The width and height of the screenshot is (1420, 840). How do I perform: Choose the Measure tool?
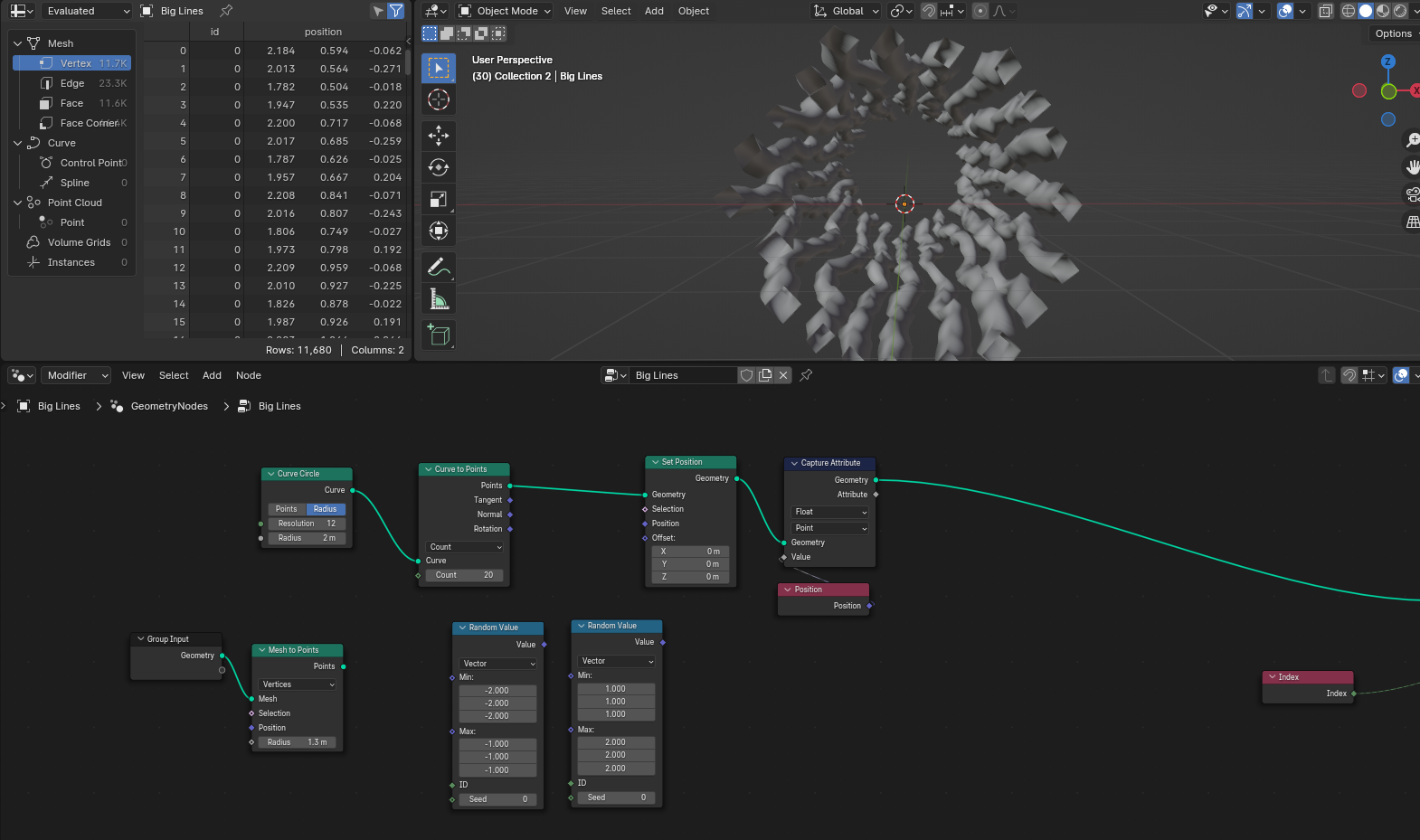(439, 298)
